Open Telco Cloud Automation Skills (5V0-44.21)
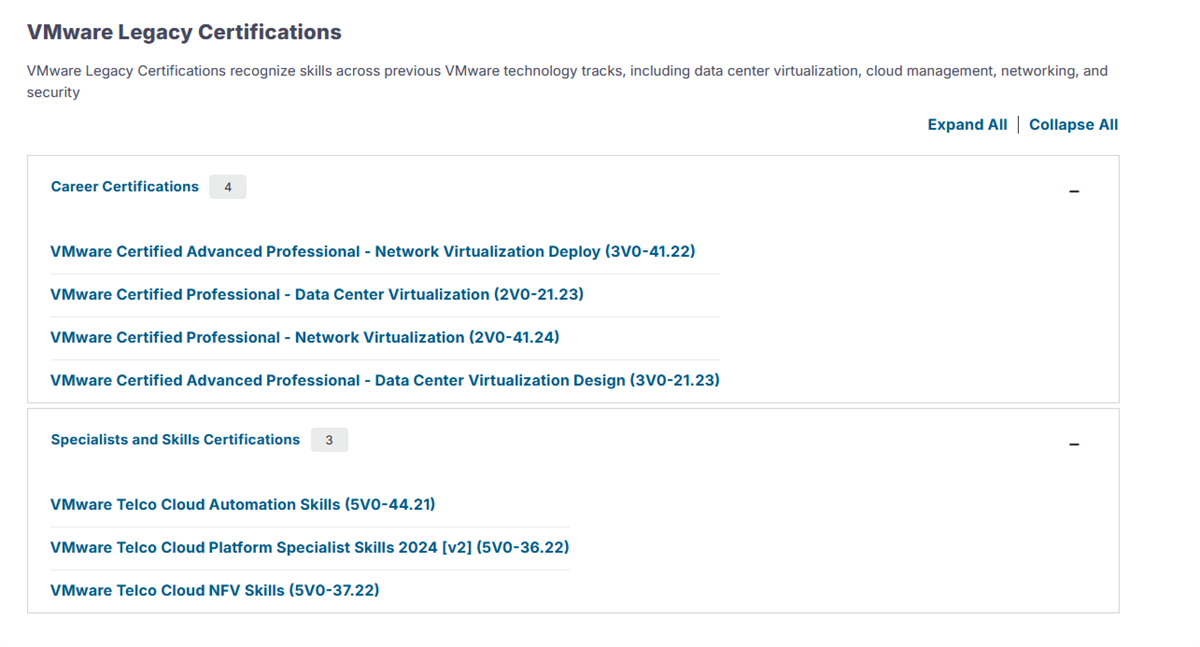Screen dimensions: 1200x647 pyautogui.click(x=243, y=505)
